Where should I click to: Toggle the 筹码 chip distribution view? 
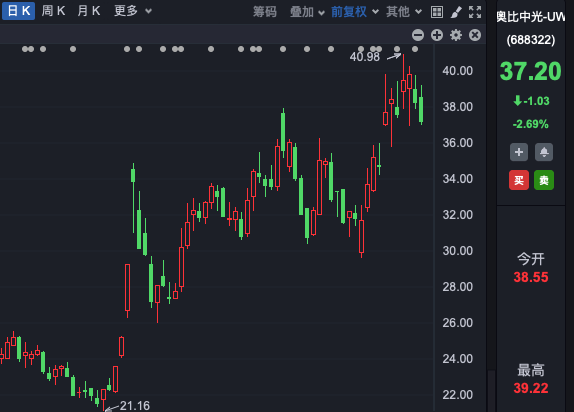265,12
